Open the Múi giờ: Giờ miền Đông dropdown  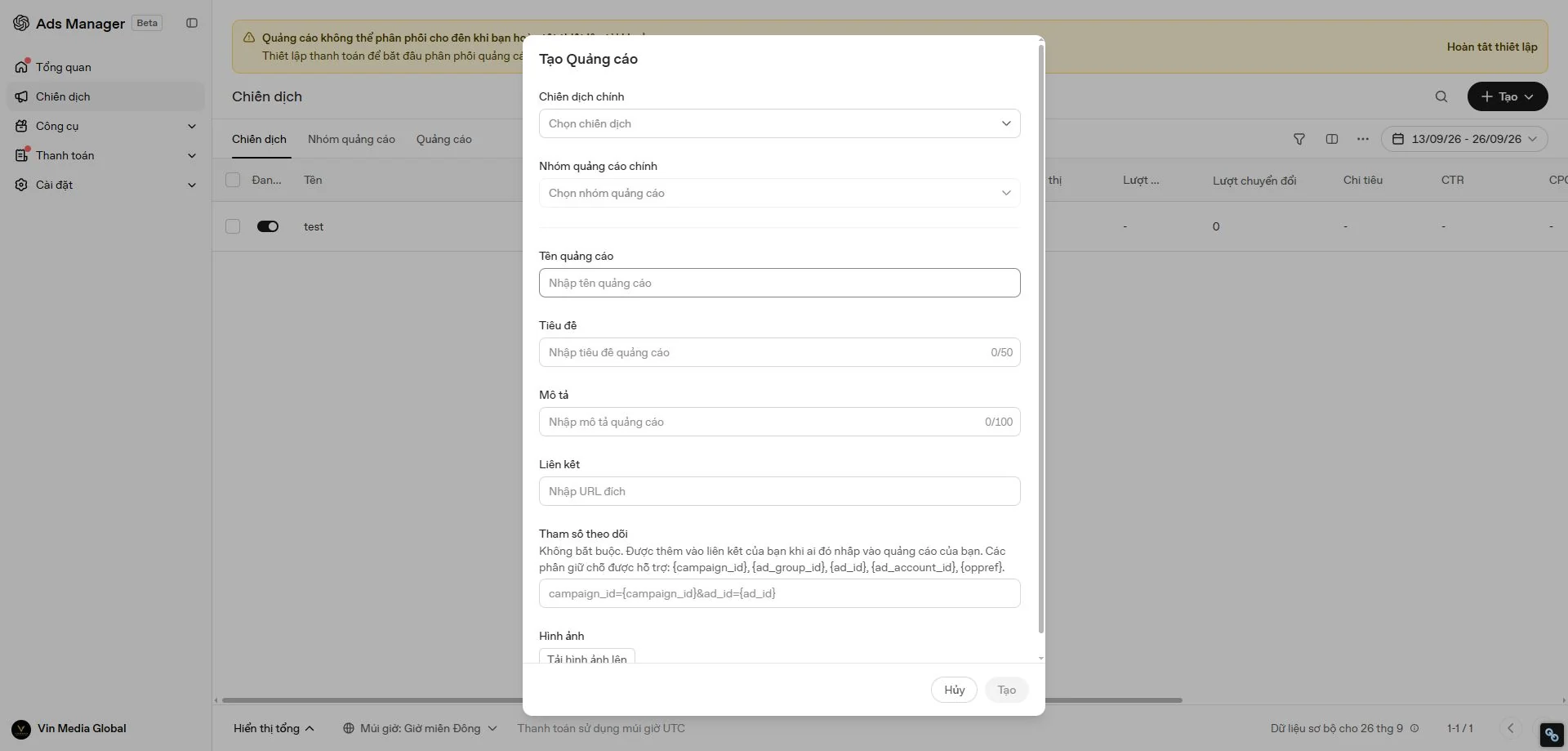[420, 728]
